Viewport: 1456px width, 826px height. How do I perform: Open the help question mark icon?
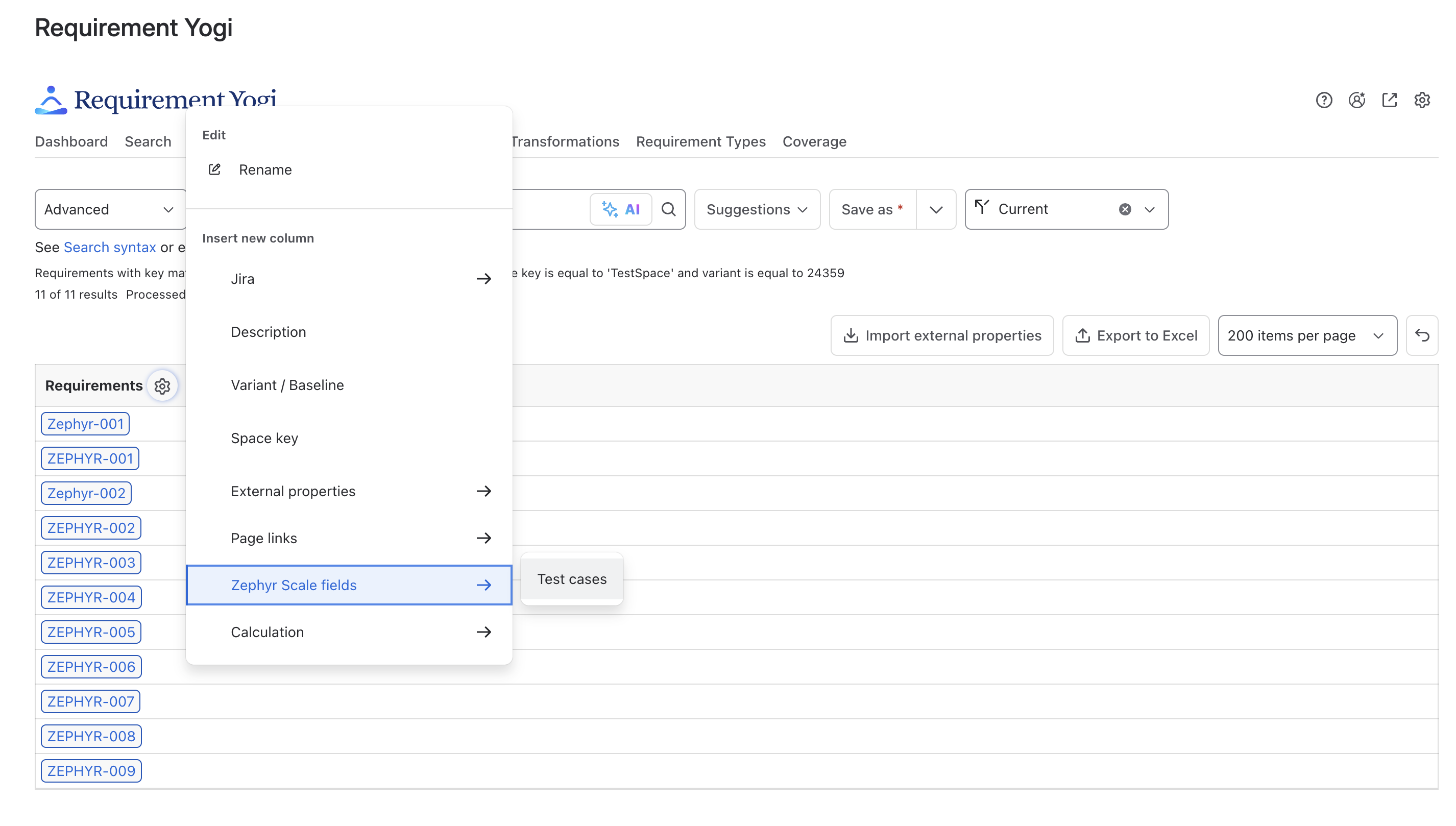click(x=1323, y=101)
